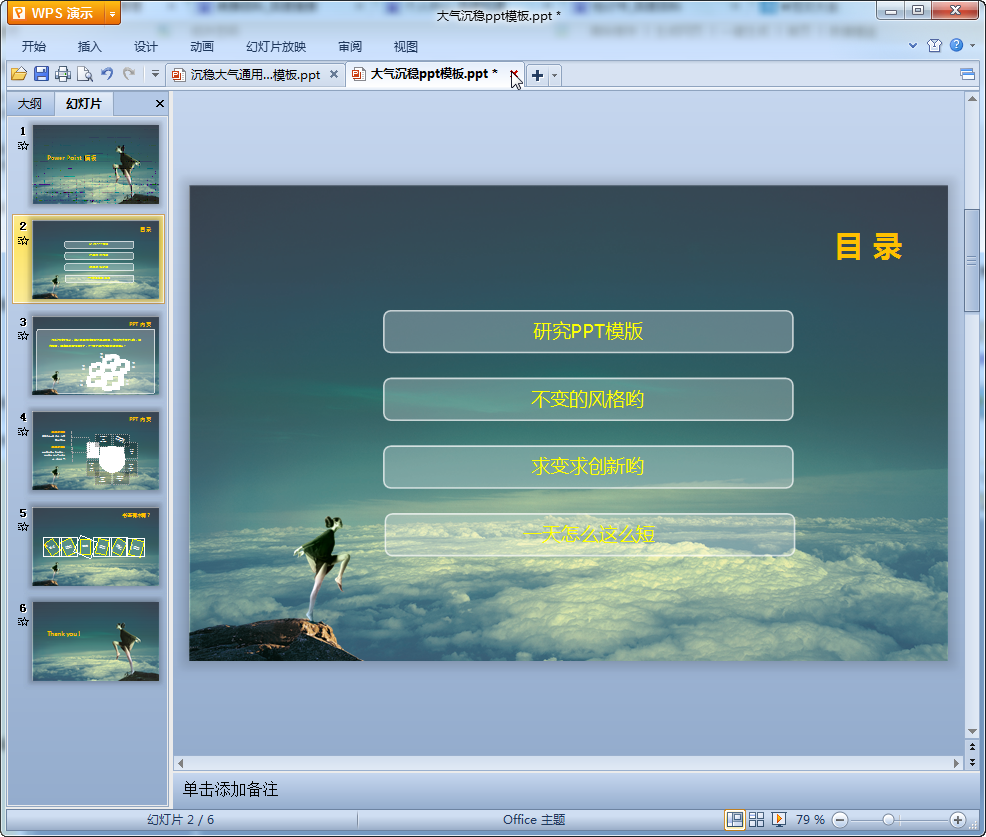The height and width of the screenshot is (837, 986).
Task: Click the 研究PPT模版 box on slide
Action: tap(588, 331)
